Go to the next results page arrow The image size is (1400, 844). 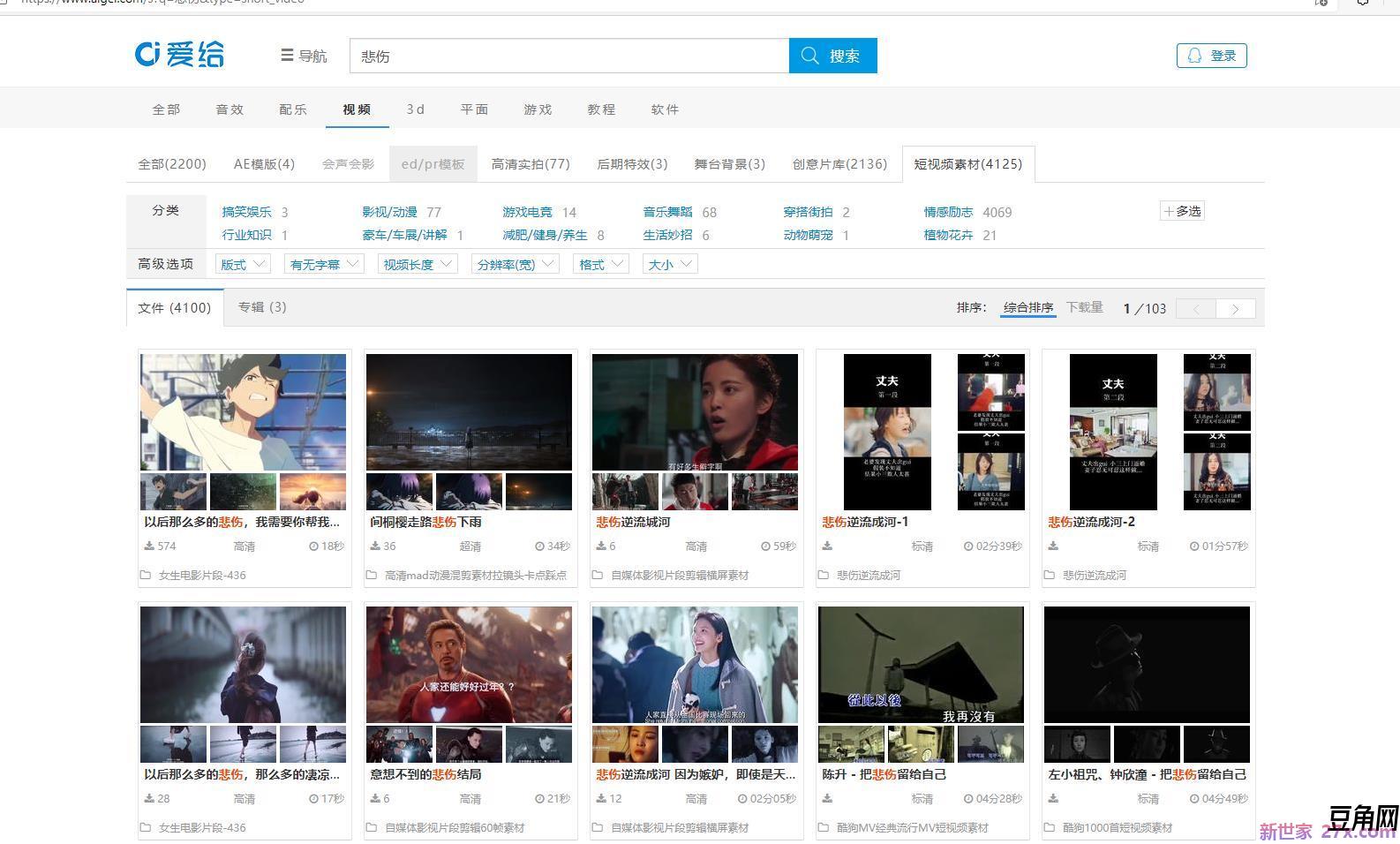coord(1235,308)
